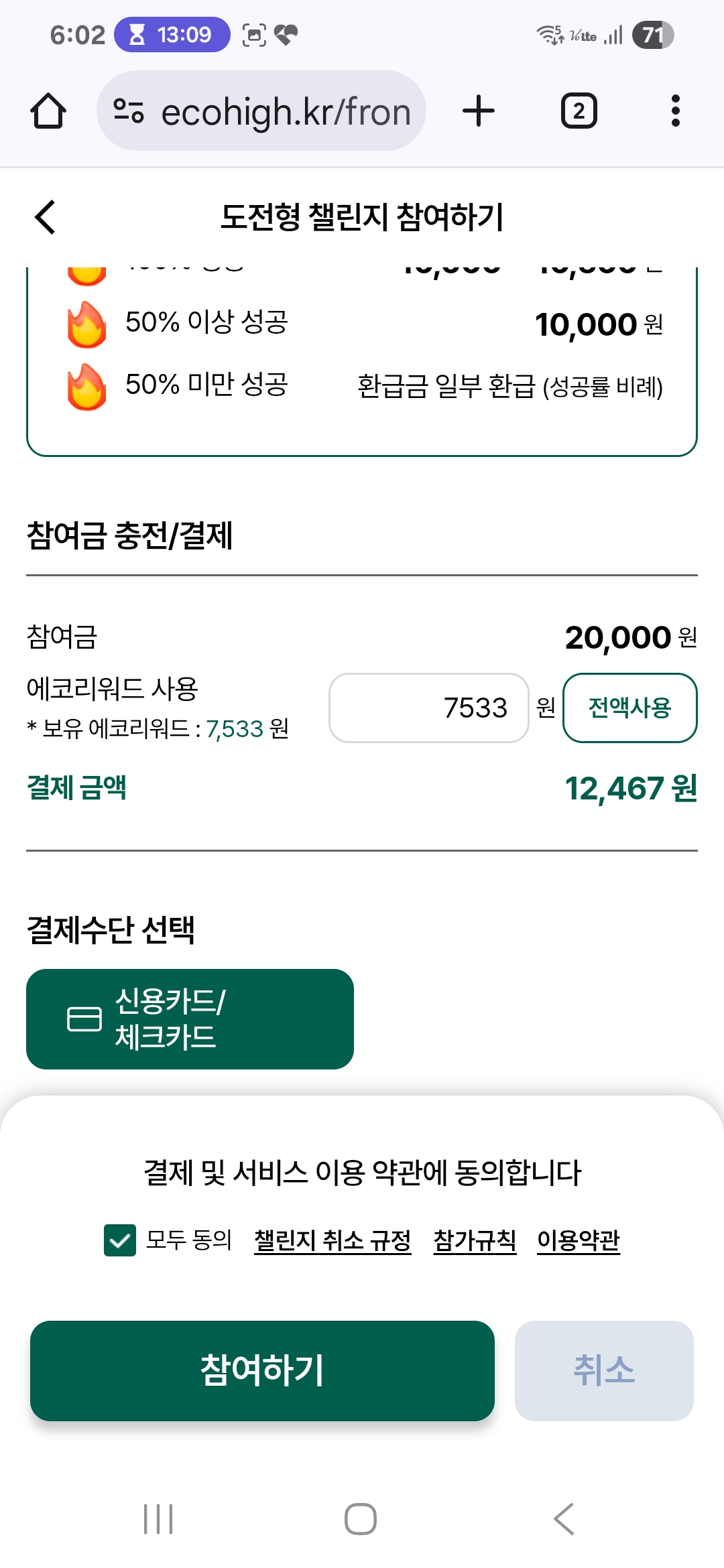The image size is (724, 1568).
Task: Open the tab switcher showing 2 tabs
Action: pos(579,111)
